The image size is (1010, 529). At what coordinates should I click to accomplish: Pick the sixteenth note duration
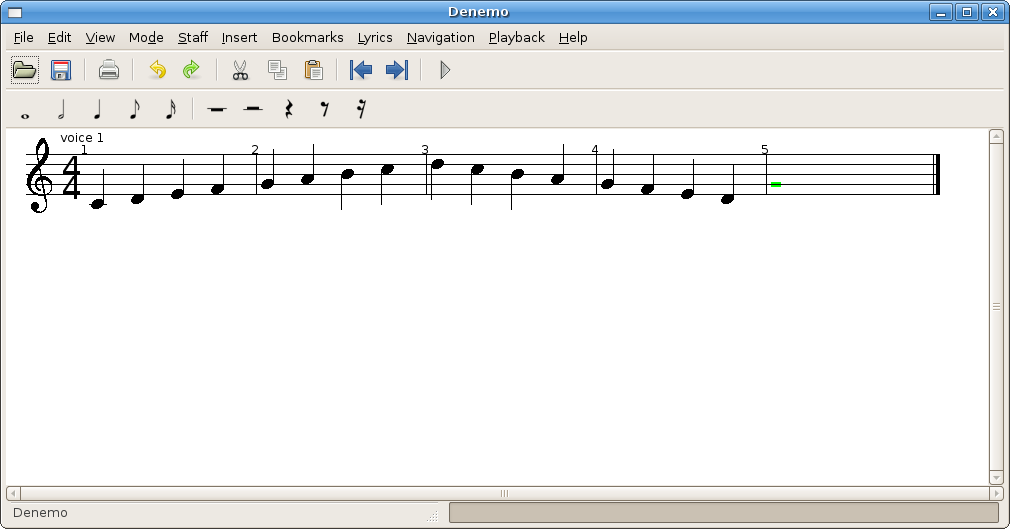[x=169, y=109]
